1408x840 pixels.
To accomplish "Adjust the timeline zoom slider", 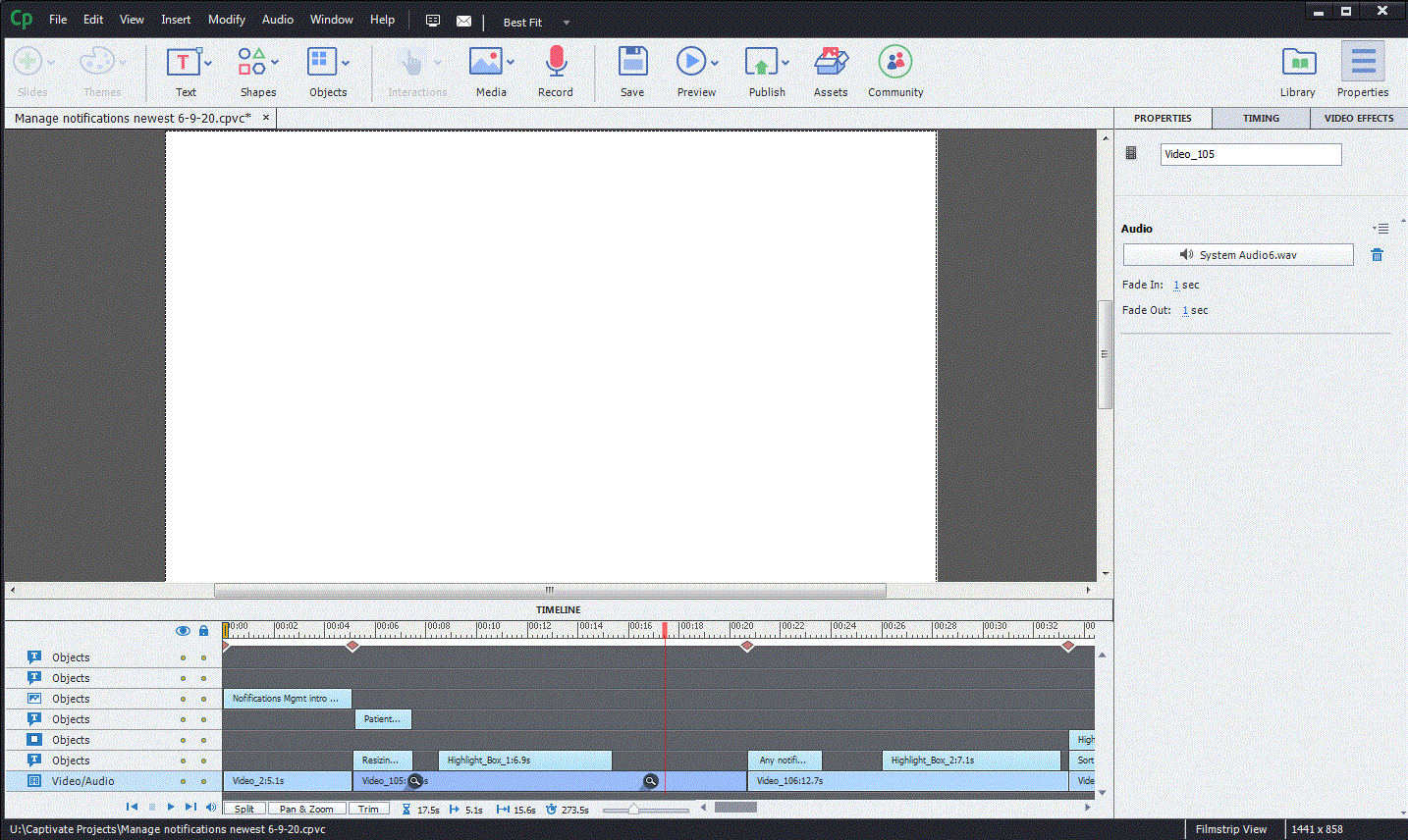I will point(633,810).
